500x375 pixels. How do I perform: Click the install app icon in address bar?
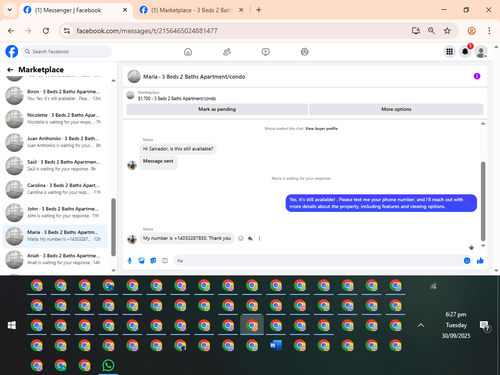[x=416, y=31]
